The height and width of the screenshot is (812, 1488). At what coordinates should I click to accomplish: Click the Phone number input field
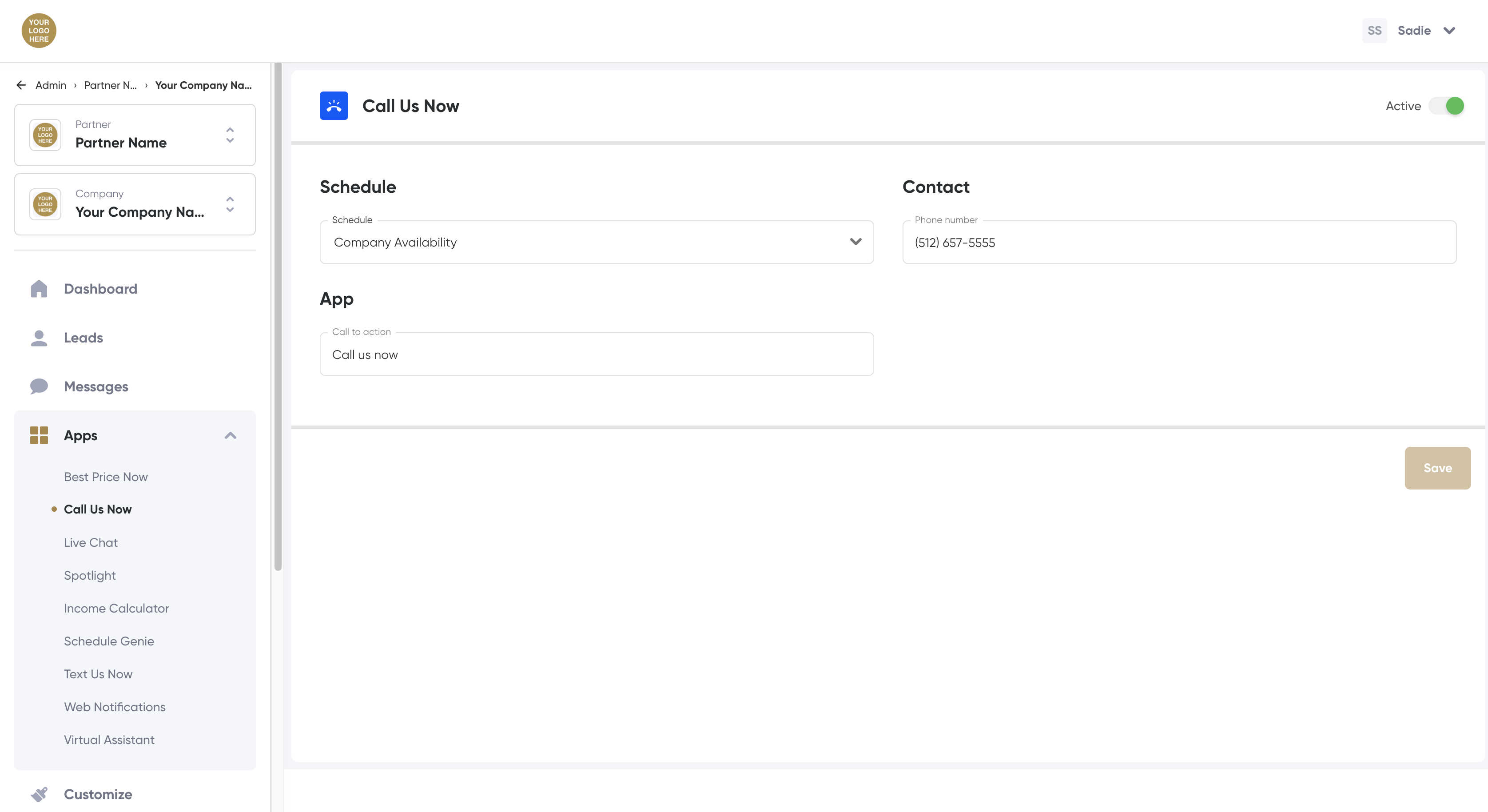click(1178, 243)
